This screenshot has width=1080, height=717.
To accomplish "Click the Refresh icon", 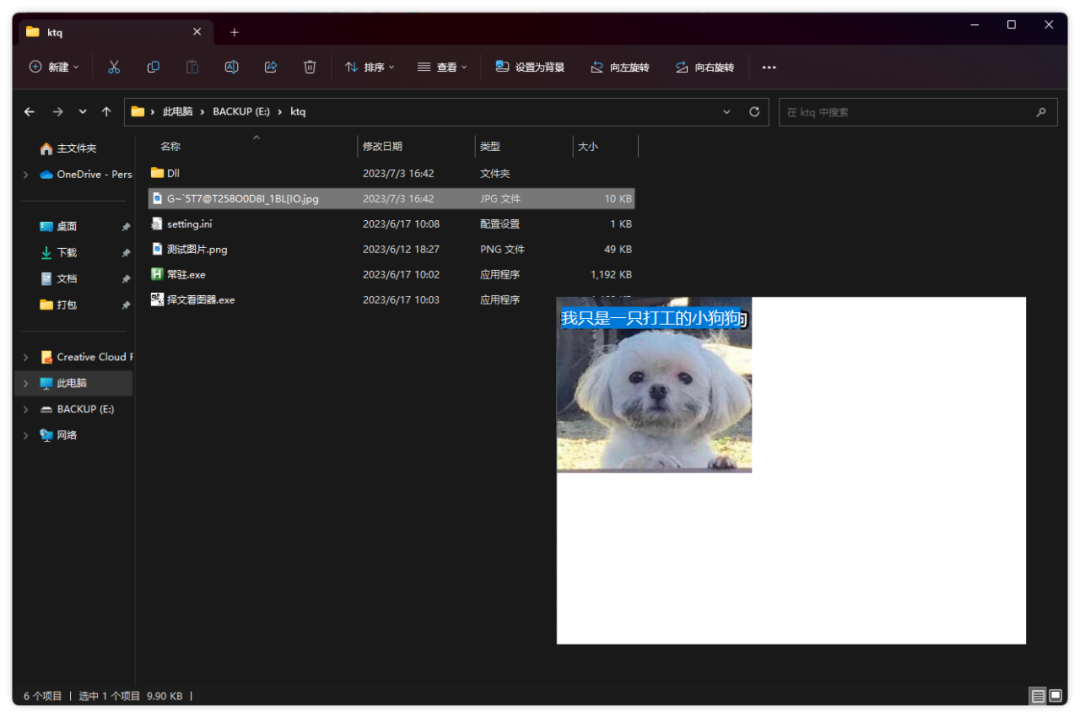I will (754, 112).
